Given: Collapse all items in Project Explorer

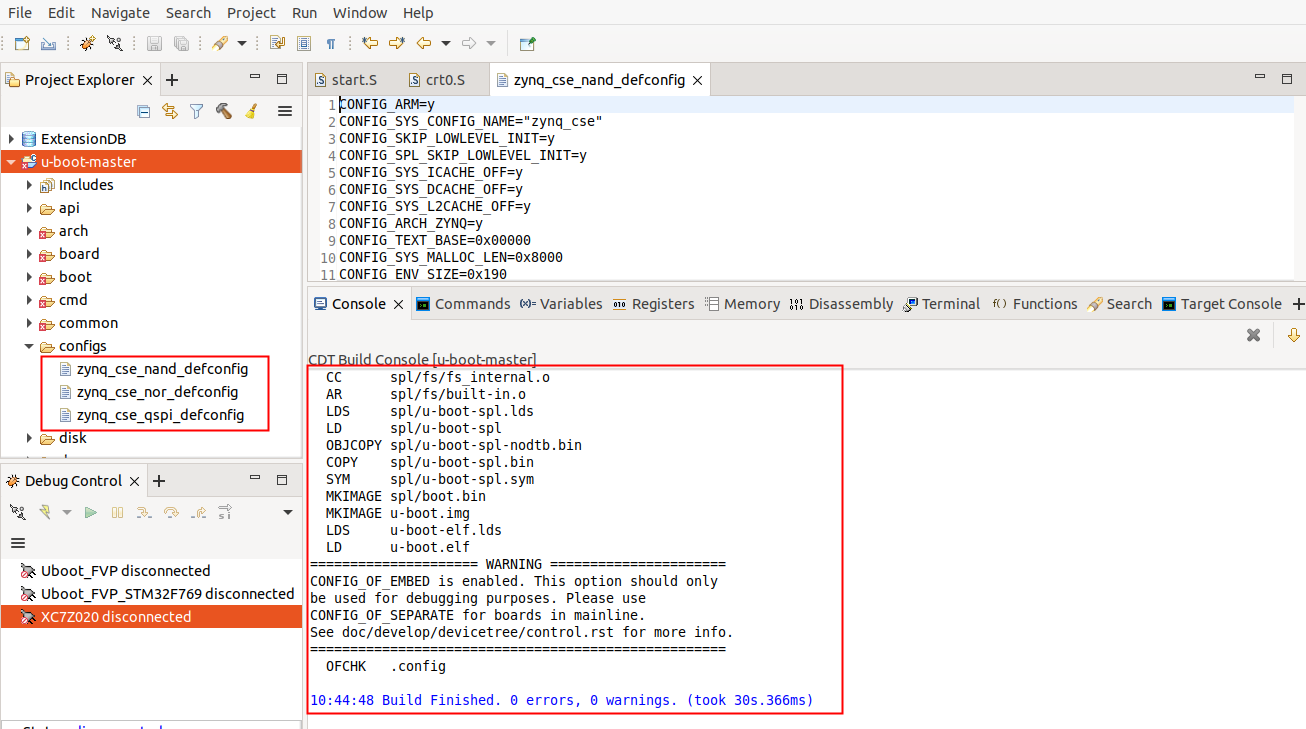Looking at the screenshot, I should (x=144, y=111).
